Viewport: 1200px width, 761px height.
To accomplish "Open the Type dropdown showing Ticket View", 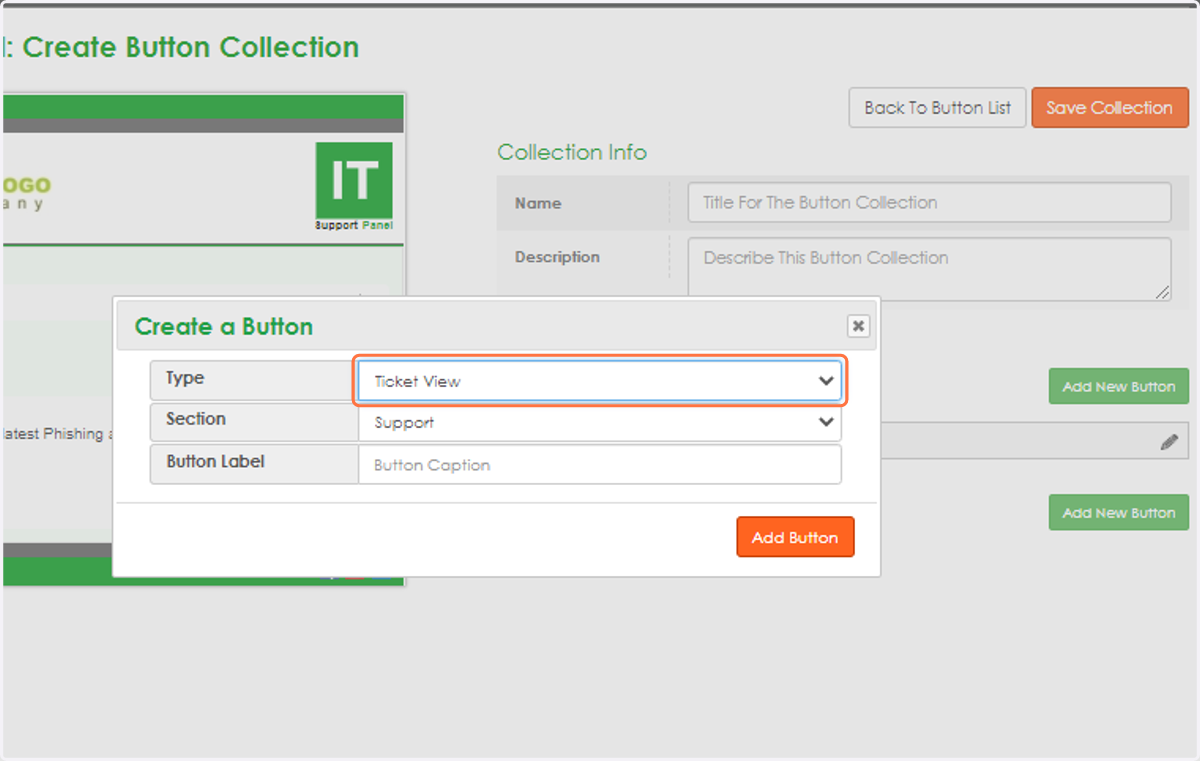I will (599, 381).
